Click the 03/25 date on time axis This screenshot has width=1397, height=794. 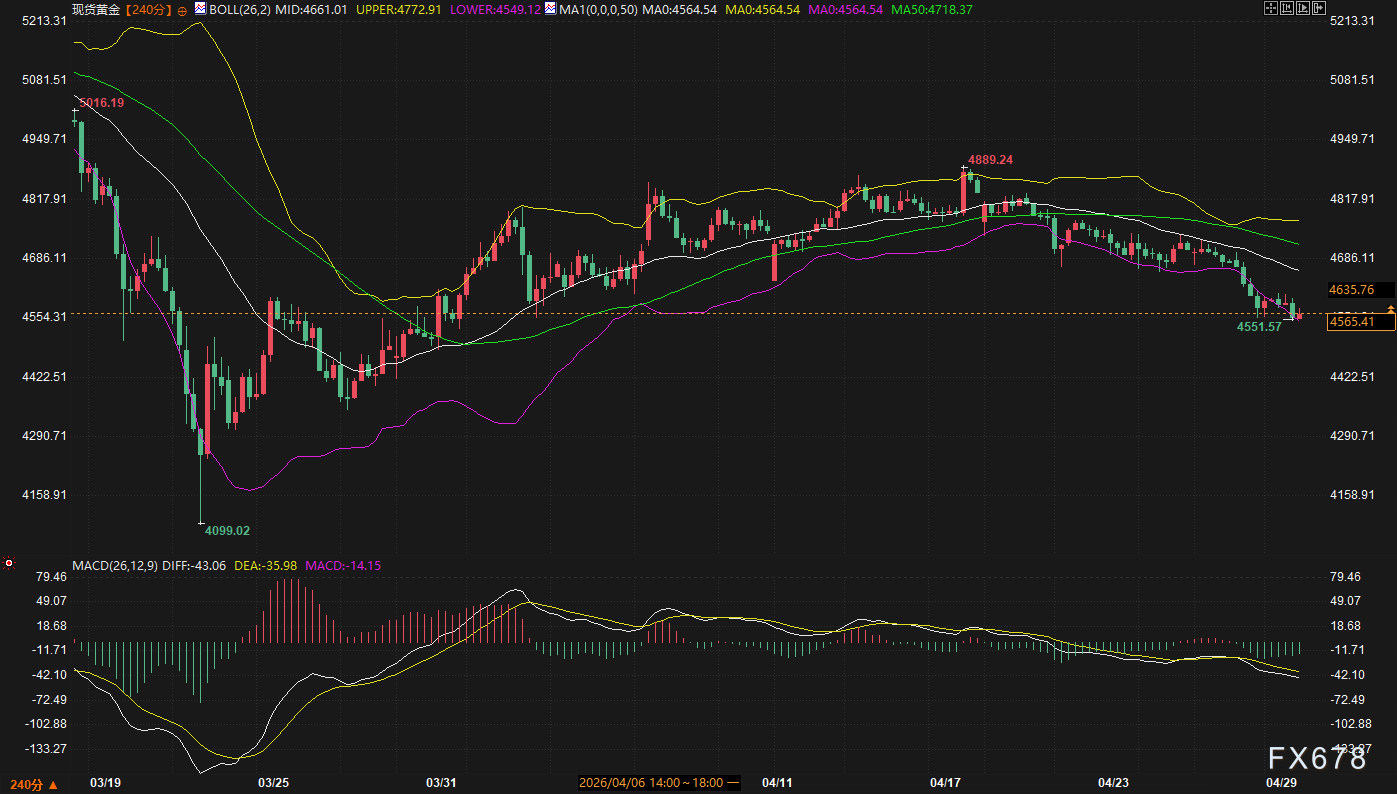[x=274, y=782]
